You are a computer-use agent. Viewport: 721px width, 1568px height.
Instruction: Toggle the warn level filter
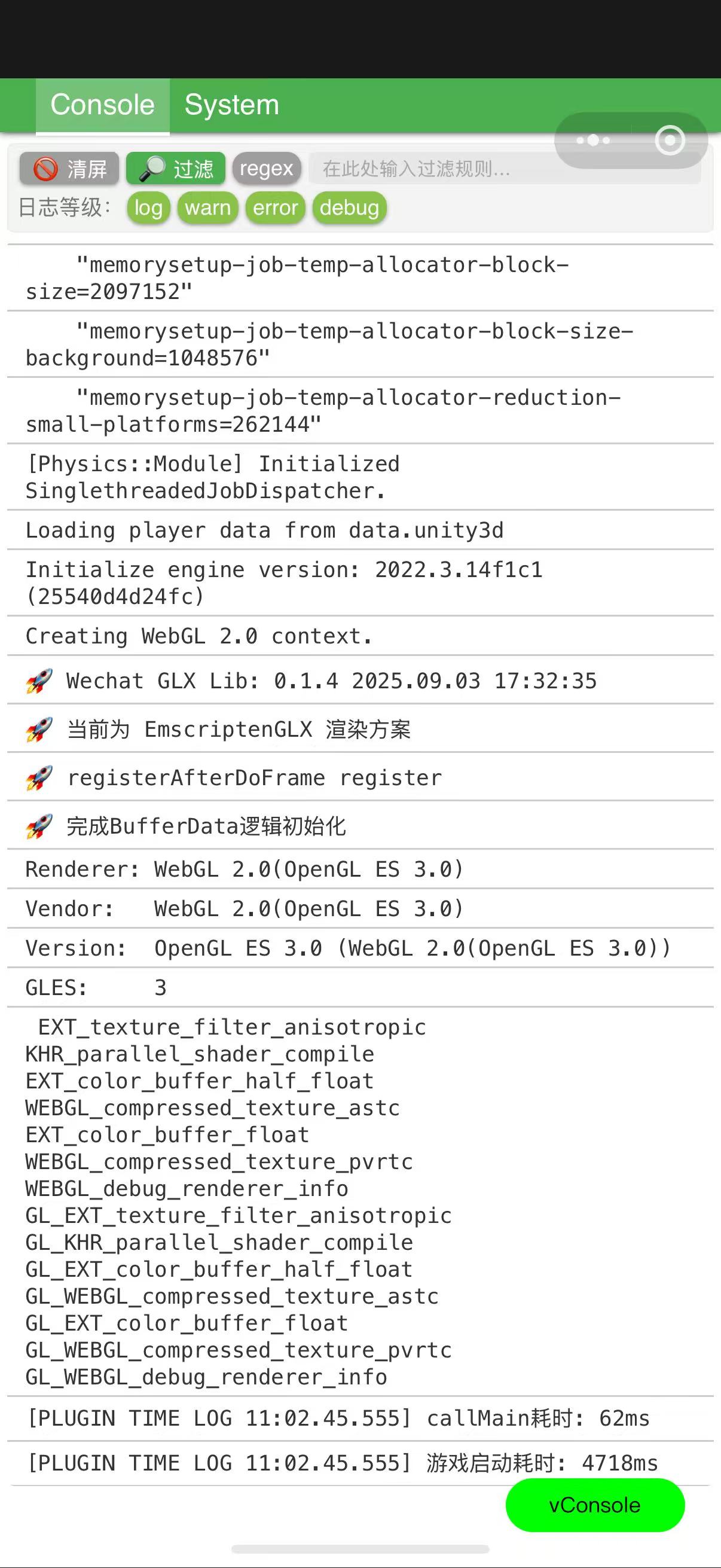click(x=207, y=208)
